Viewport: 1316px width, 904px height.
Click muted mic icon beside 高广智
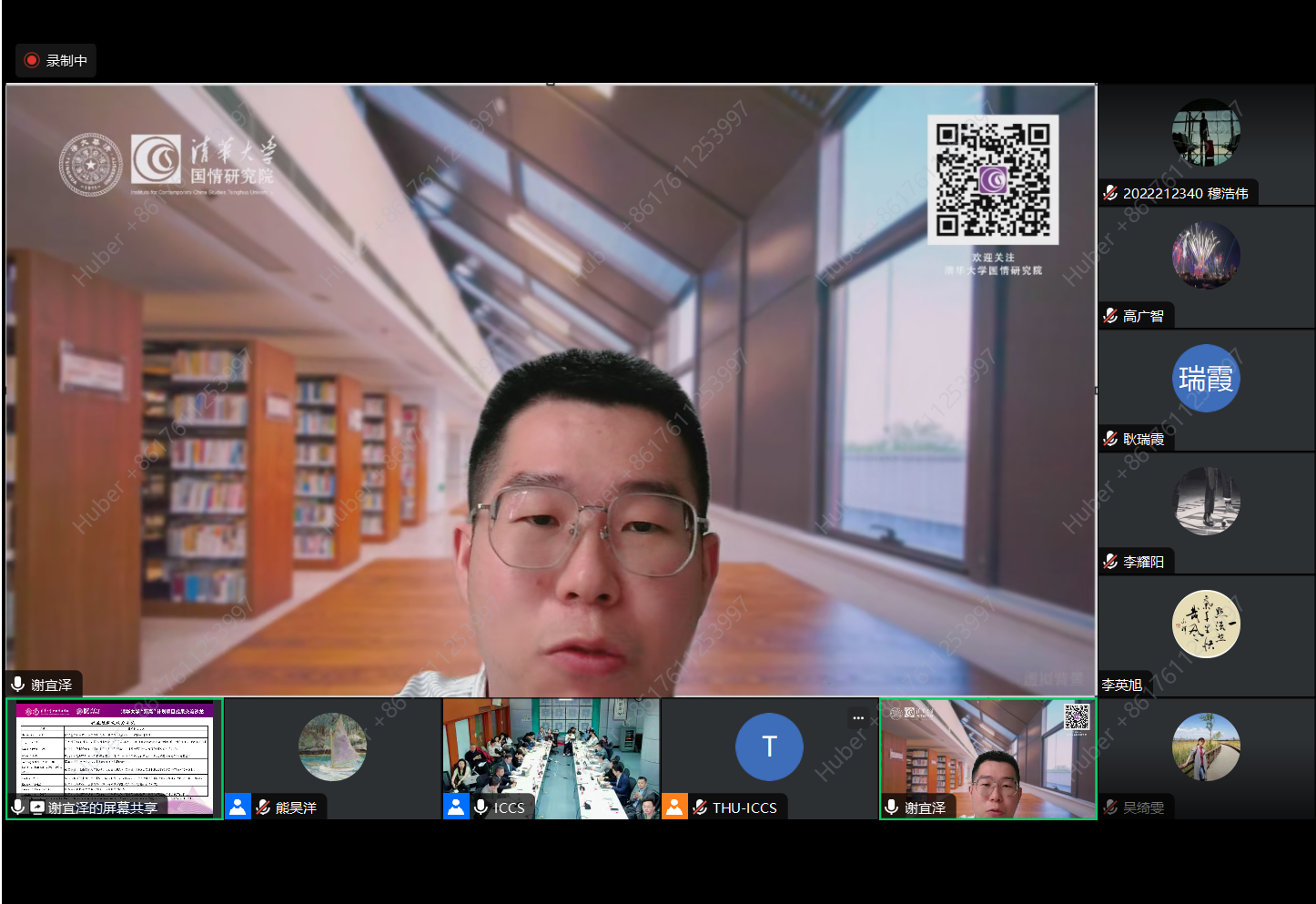point(1110,316)
